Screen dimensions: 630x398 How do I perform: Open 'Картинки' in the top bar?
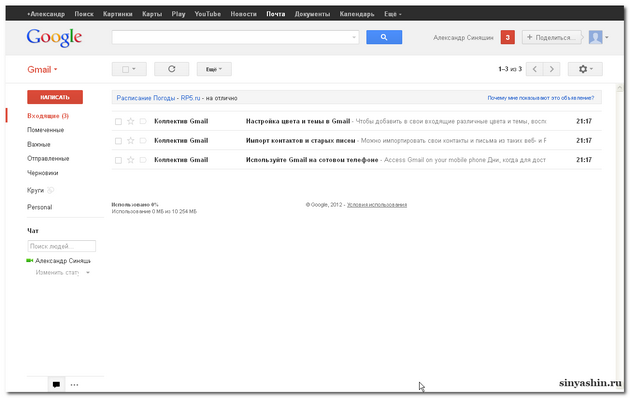pos(118,14)
